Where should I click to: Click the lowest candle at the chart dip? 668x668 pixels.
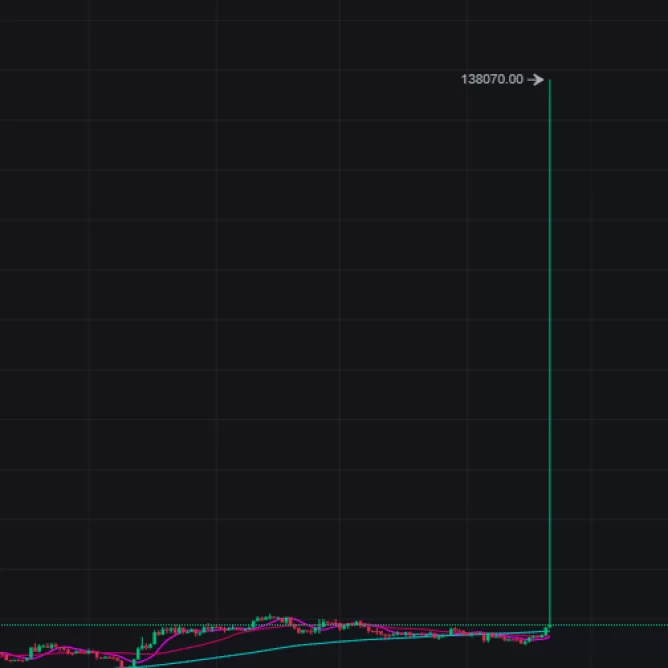click(133, 660)
